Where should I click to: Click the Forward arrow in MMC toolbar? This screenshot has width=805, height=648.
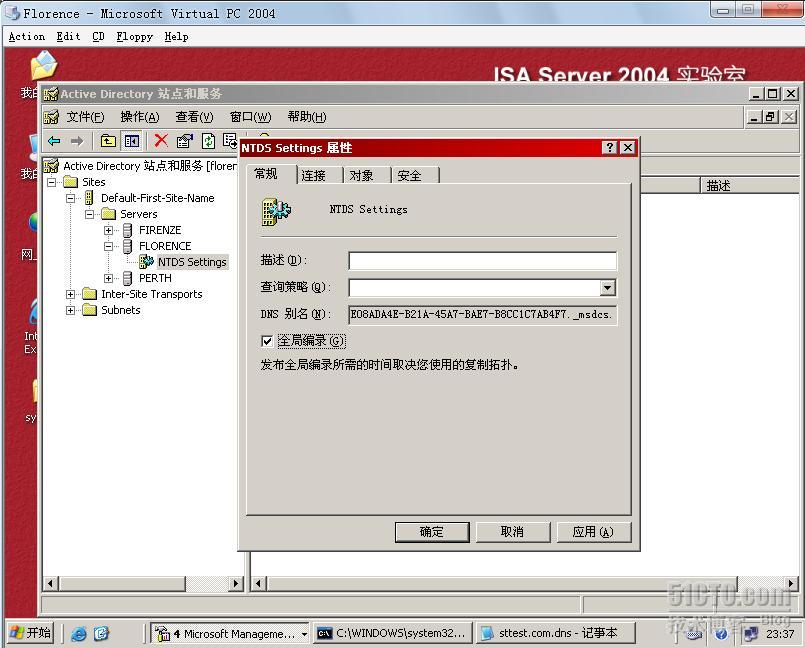click(77, 141)
